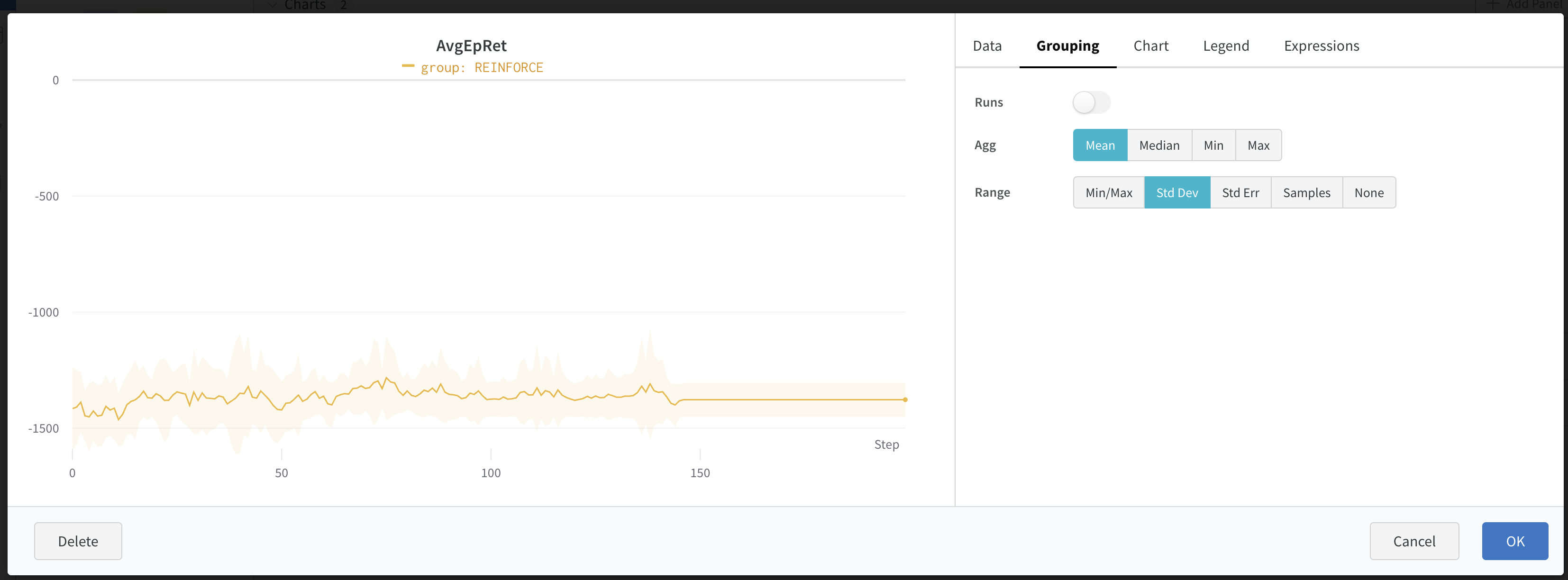
Task: Select Mean aggregation
Action: click(x=1099, y=145)
